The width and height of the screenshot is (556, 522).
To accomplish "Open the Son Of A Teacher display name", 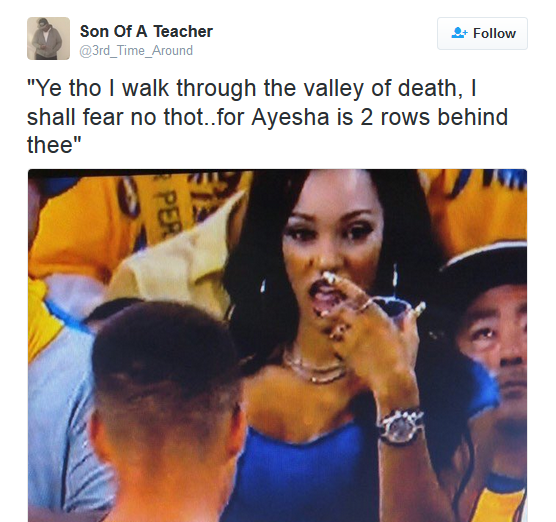I will [x=146, y=31].
